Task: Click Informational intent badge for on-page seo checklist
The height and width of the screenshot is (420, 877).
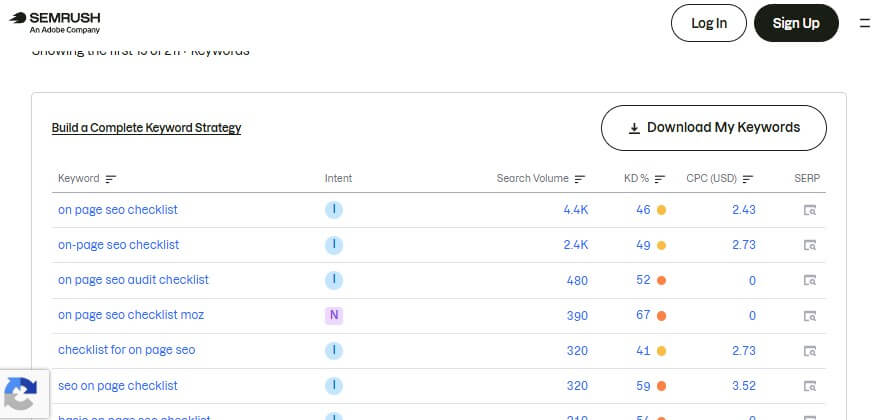Action: 334,245
